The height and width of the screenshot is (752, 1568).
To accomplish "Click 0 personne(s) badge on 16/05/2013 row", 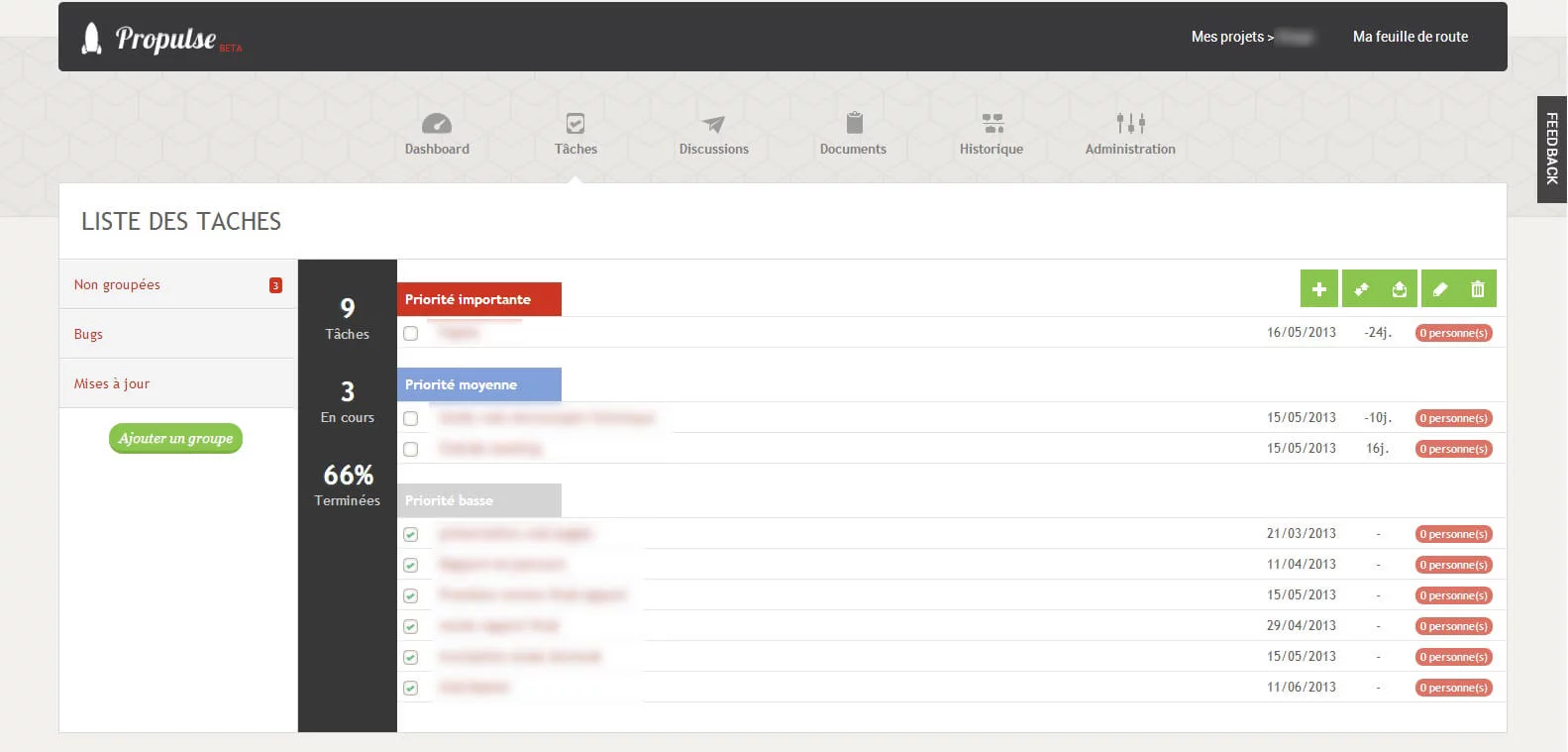I will tap(1454, 333).
